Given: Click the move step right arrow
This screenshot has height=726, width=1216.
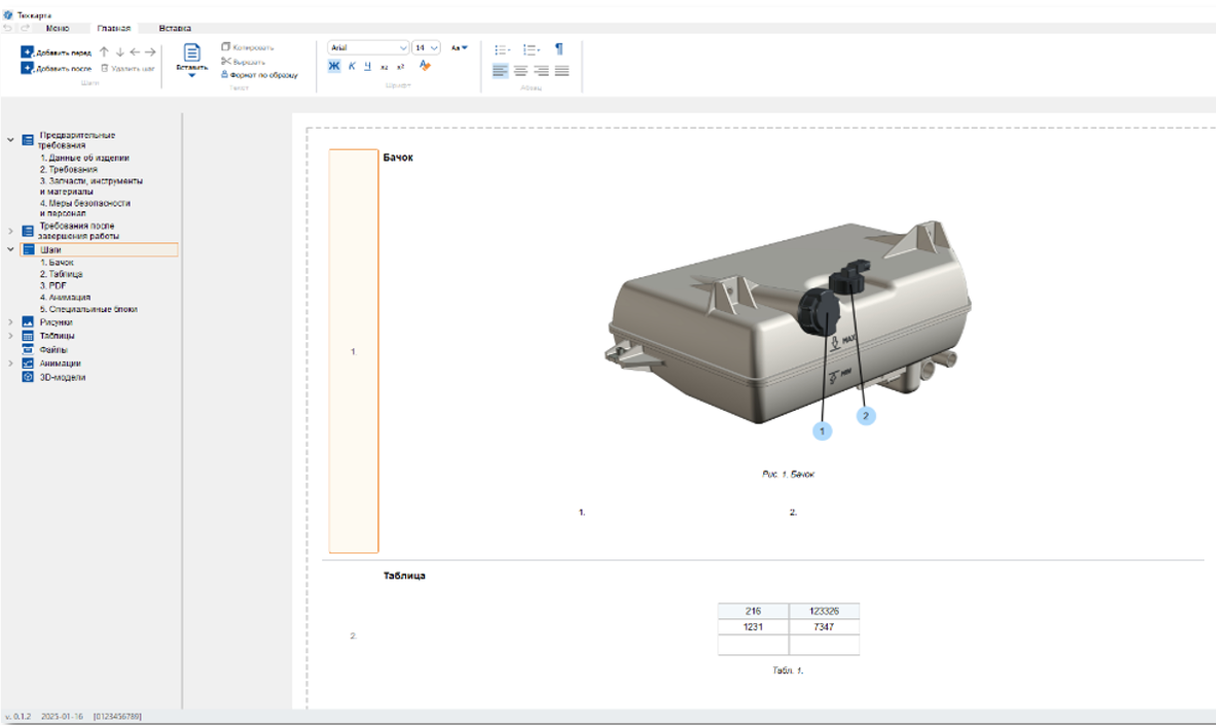Looking at the screenshot, I should coord(150,51).
